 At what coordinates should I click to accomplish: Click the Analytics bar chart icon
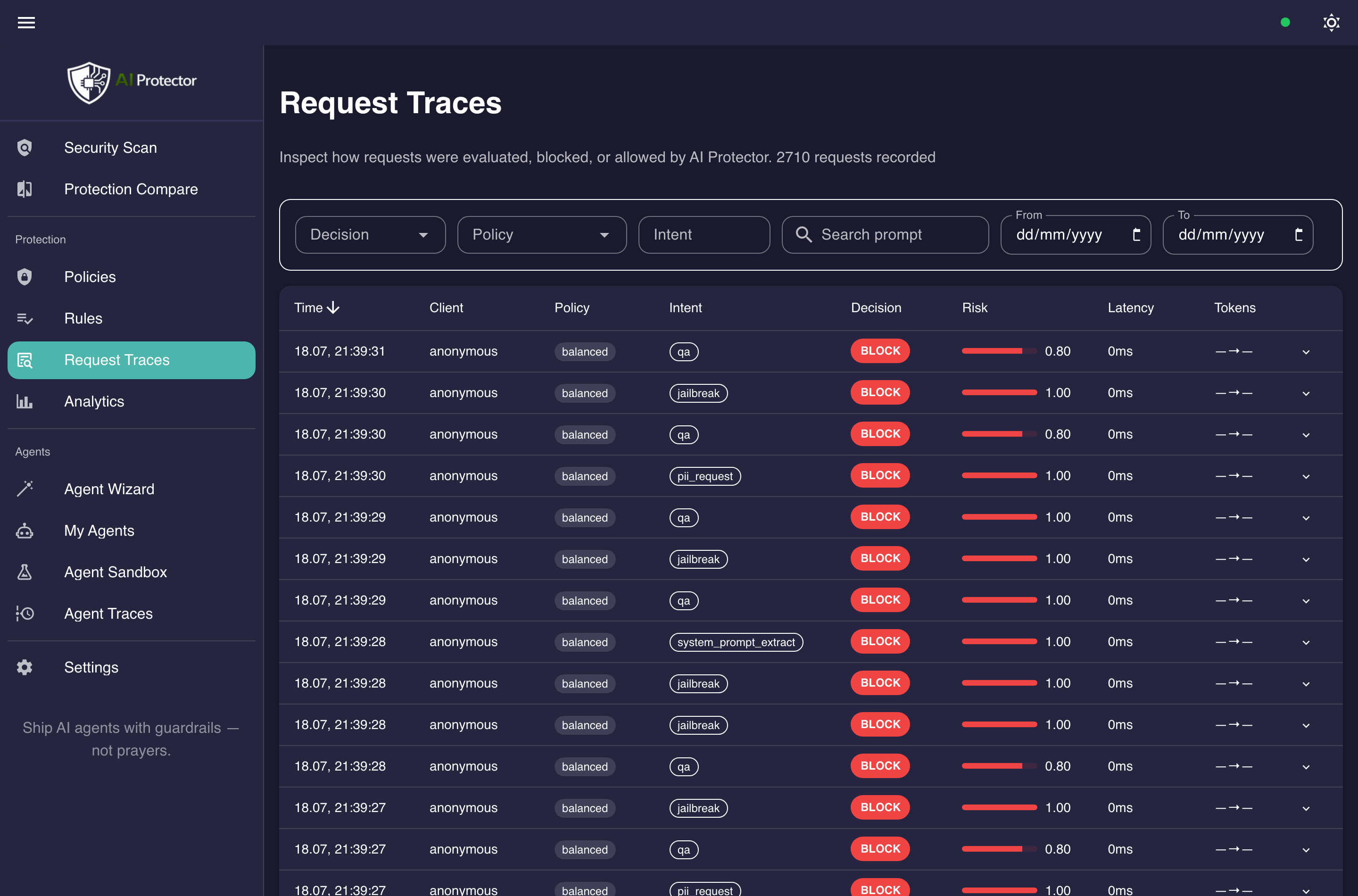[25, 401]
